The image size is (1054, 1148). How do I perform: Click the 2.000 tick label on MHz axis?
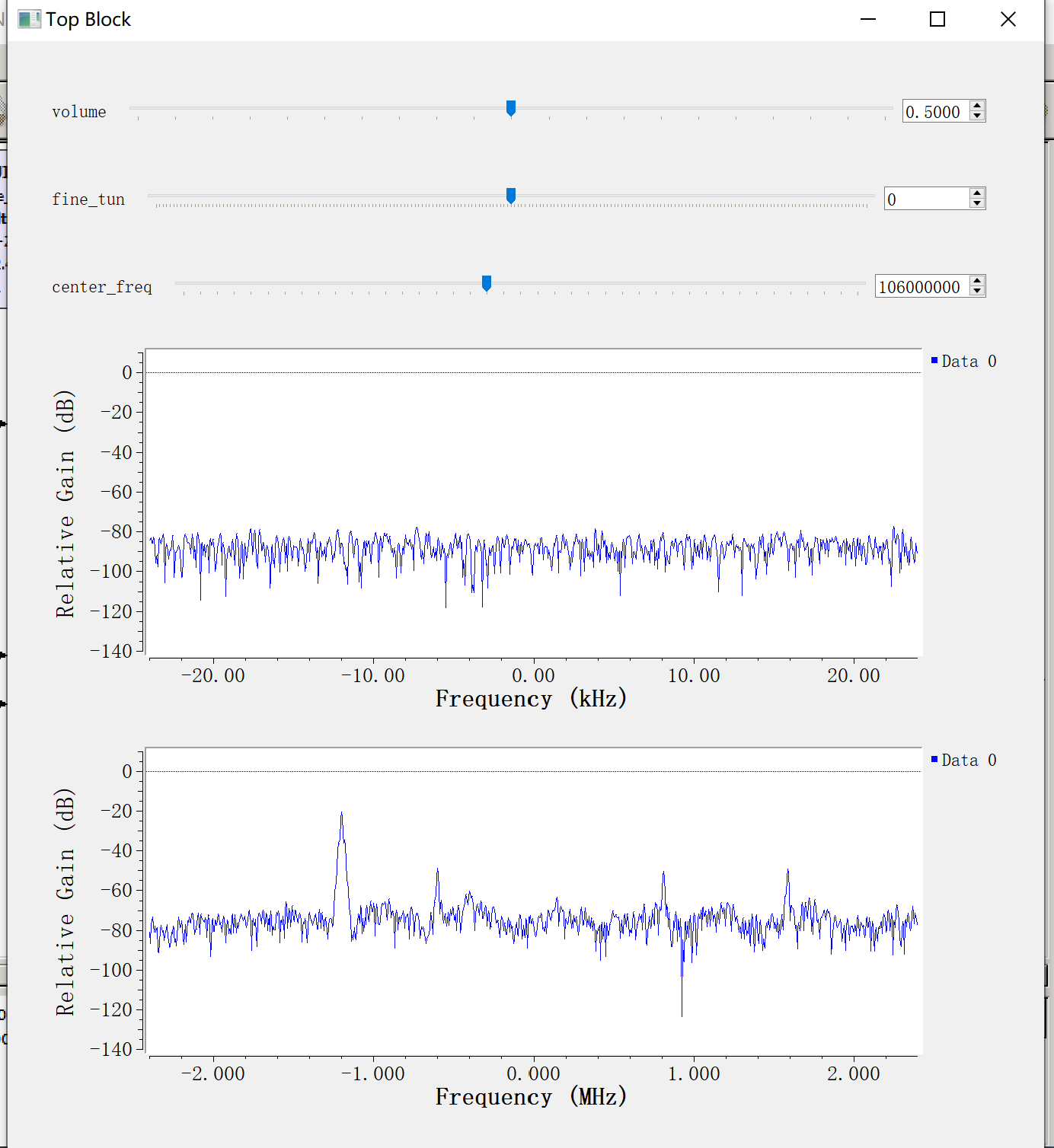(x=854, y=1073)
